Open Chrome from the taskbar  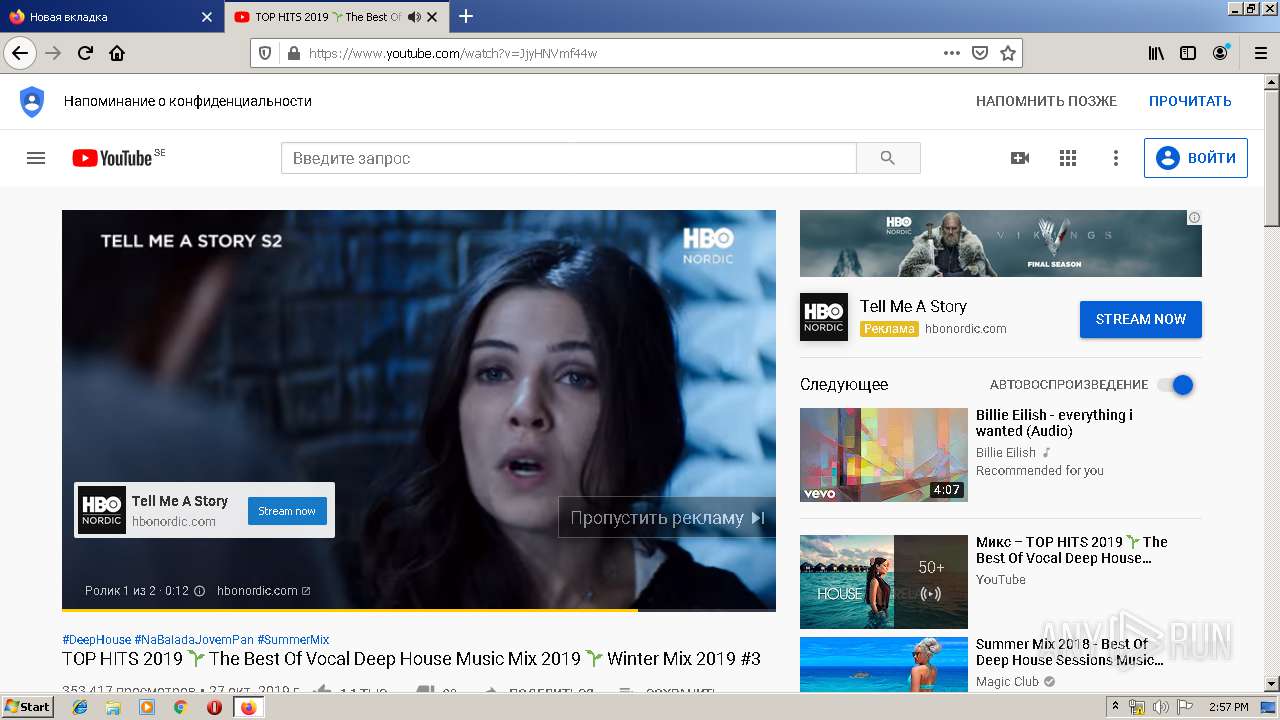(x=180, y=707)
